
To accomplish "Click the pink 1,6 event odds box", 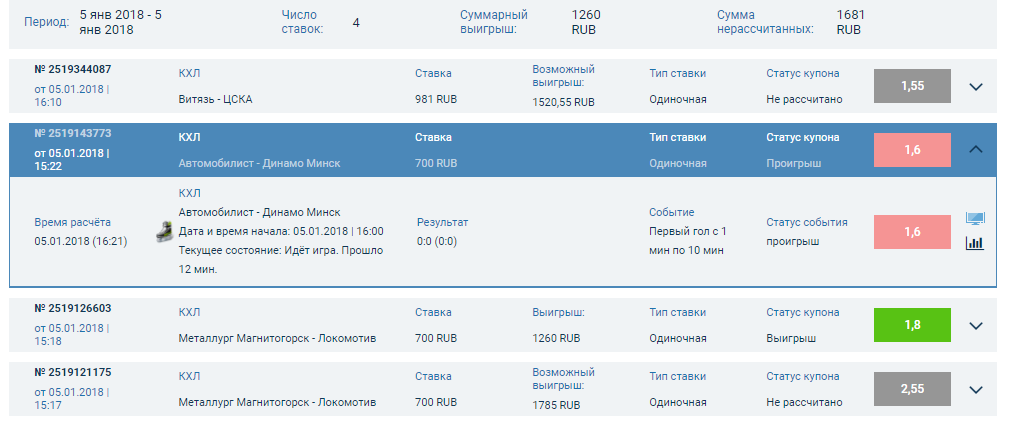I will 912,231.
